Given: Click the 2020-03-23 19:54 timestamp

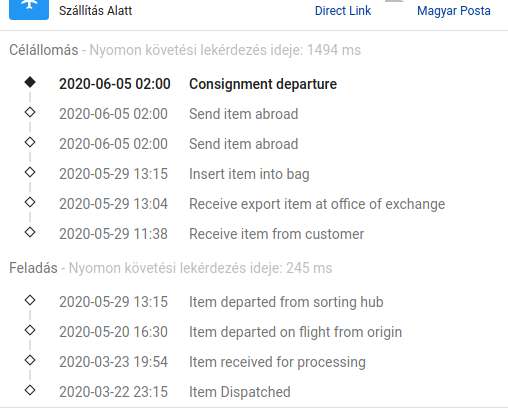Looking at the screenshot, I should (113, 362).
